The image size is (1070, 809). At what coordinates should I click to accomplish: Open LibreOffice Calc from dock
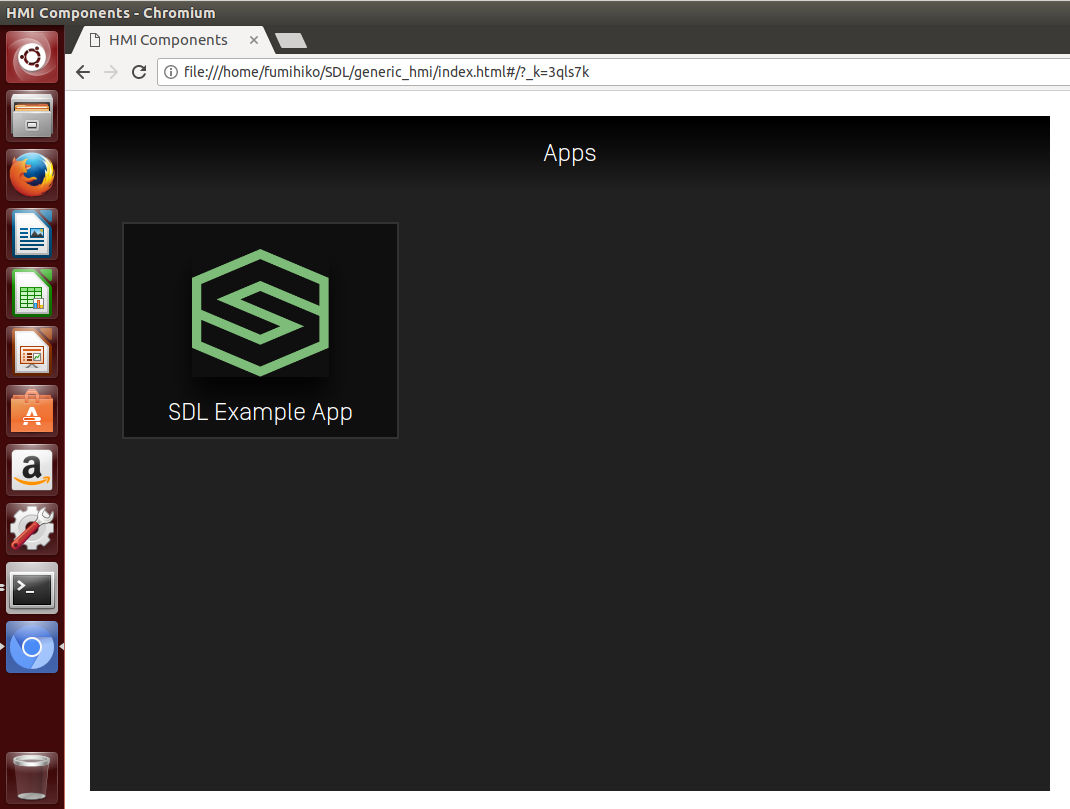pos(32,293)
